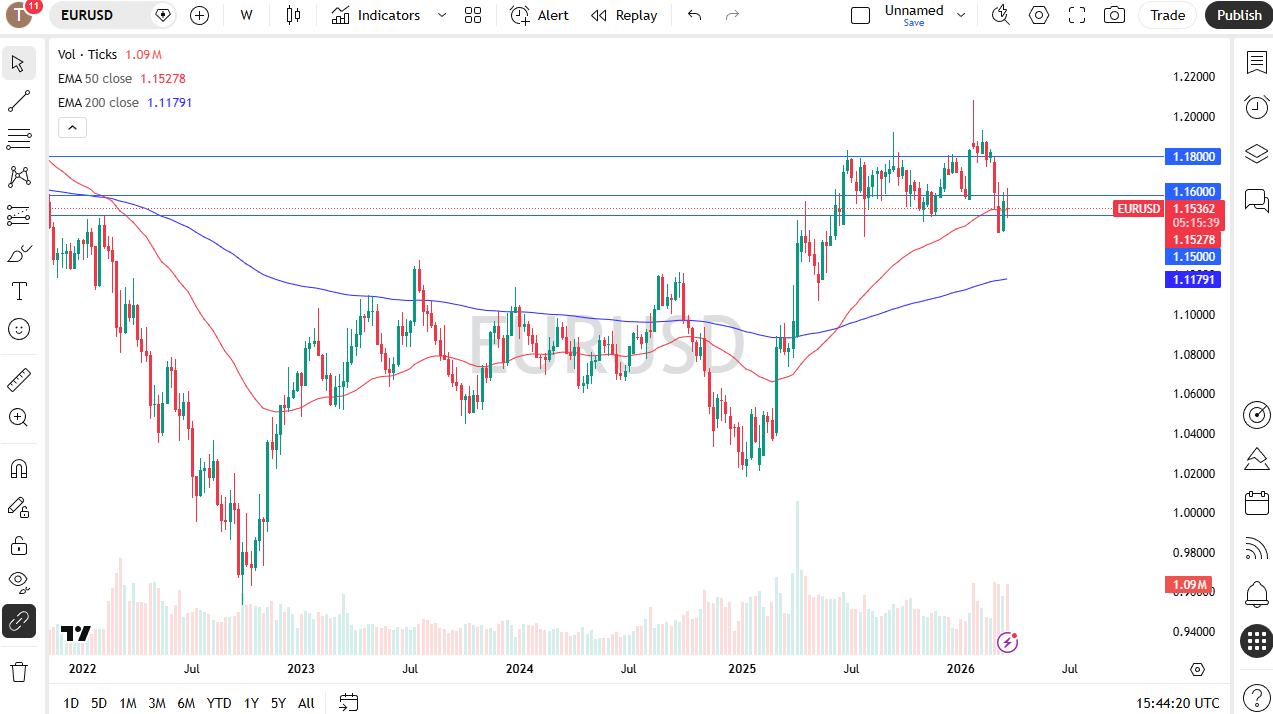Open the Trade panel

1167,15
